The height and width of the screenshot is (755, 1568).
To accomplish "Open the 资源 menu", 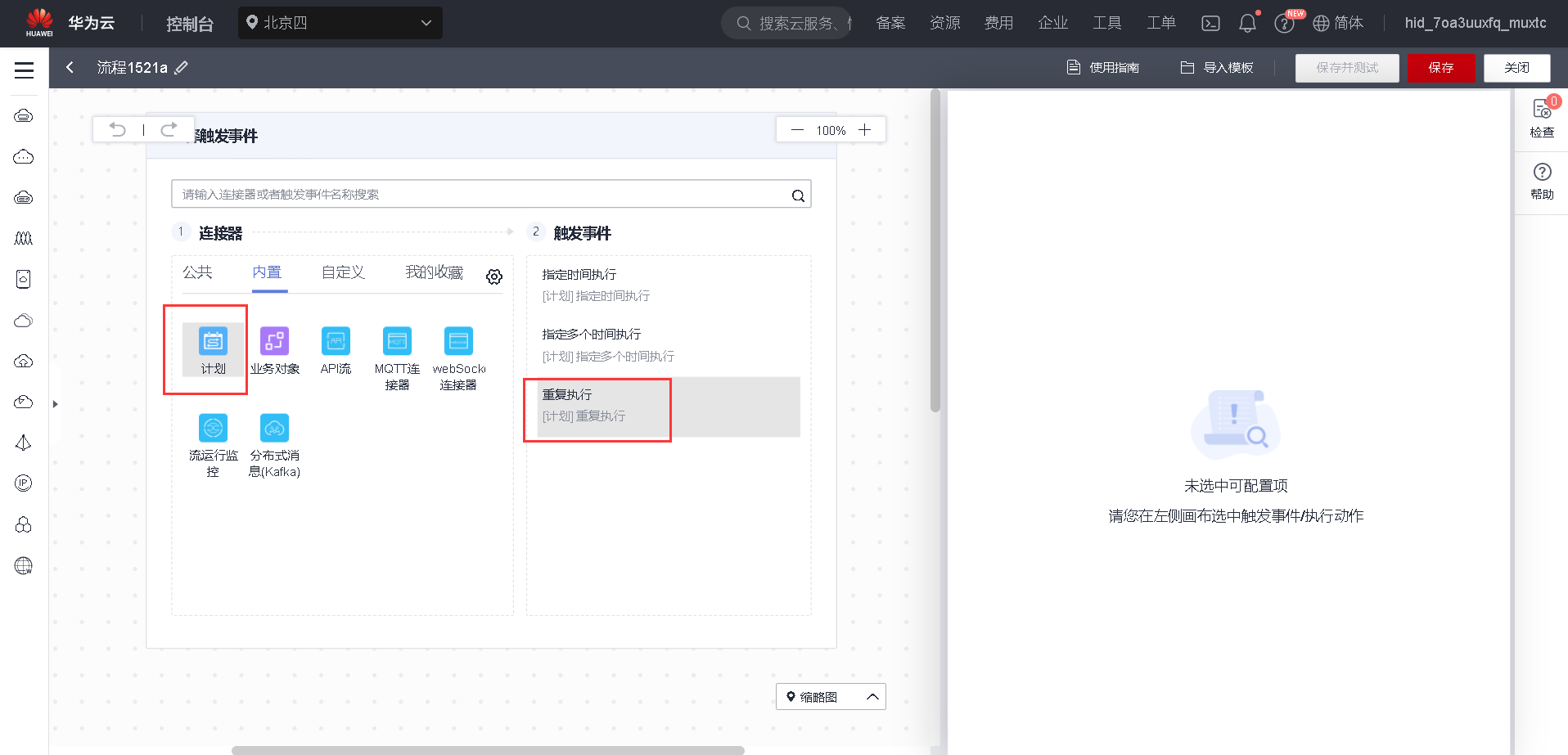I will click(x=944, y=23).
